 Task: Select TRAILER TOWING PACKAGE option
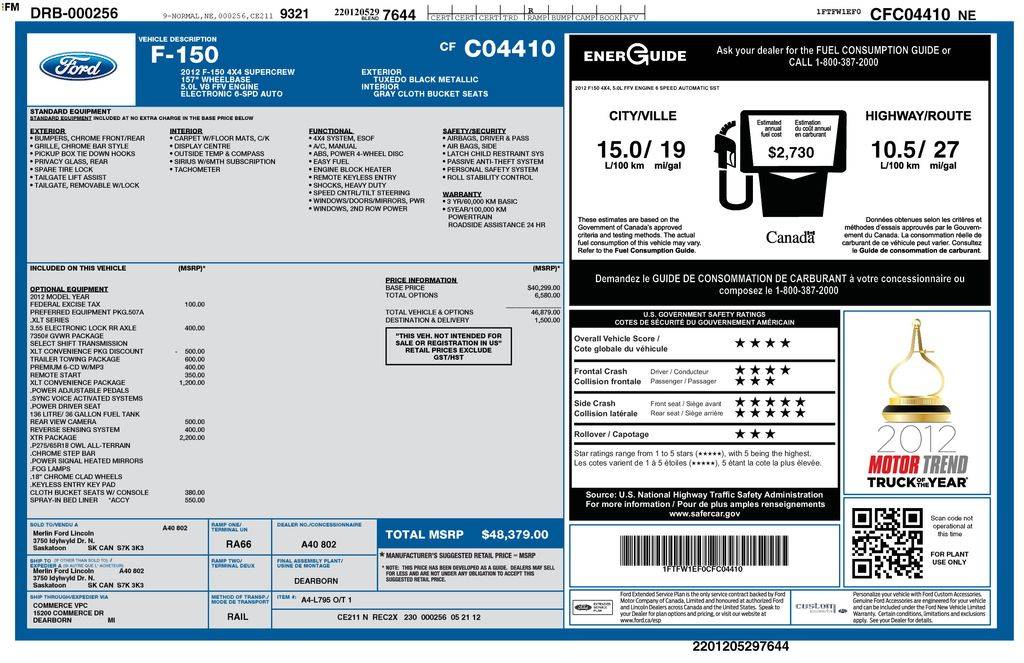click(x=118, y=359)
